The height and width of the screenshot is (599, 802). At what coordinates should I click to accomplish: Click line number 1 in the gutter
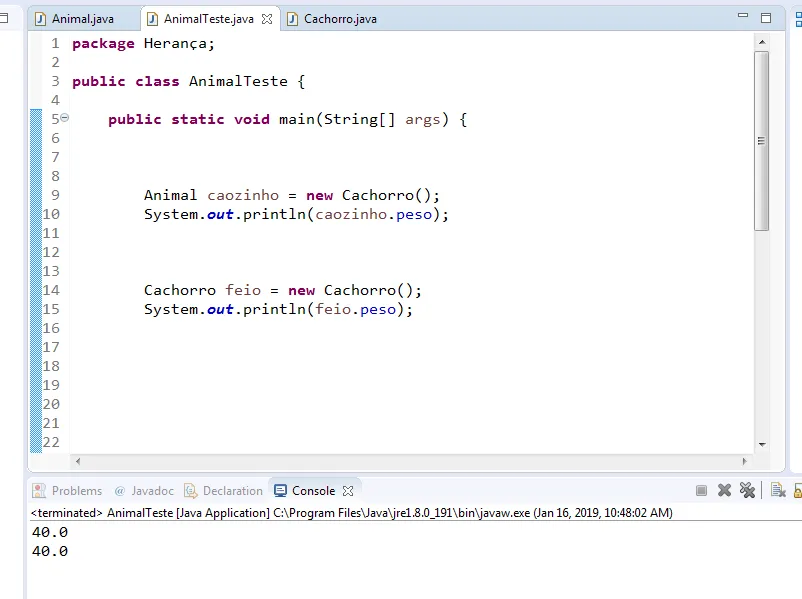(55, 43)
